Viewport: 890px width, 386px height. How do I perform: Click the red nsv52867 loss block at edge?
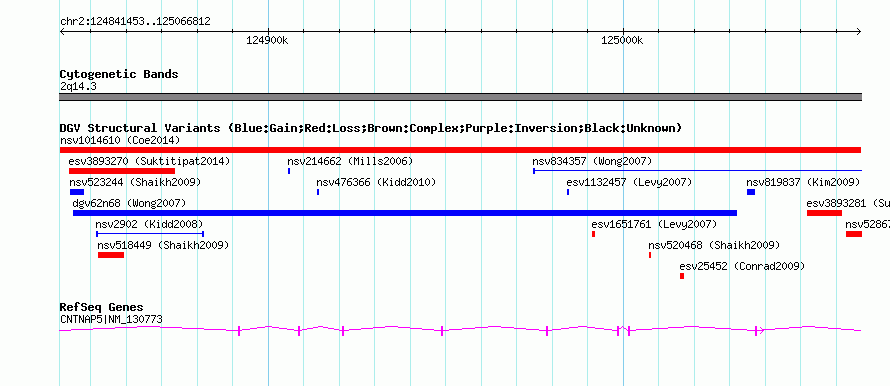point(854,234)
